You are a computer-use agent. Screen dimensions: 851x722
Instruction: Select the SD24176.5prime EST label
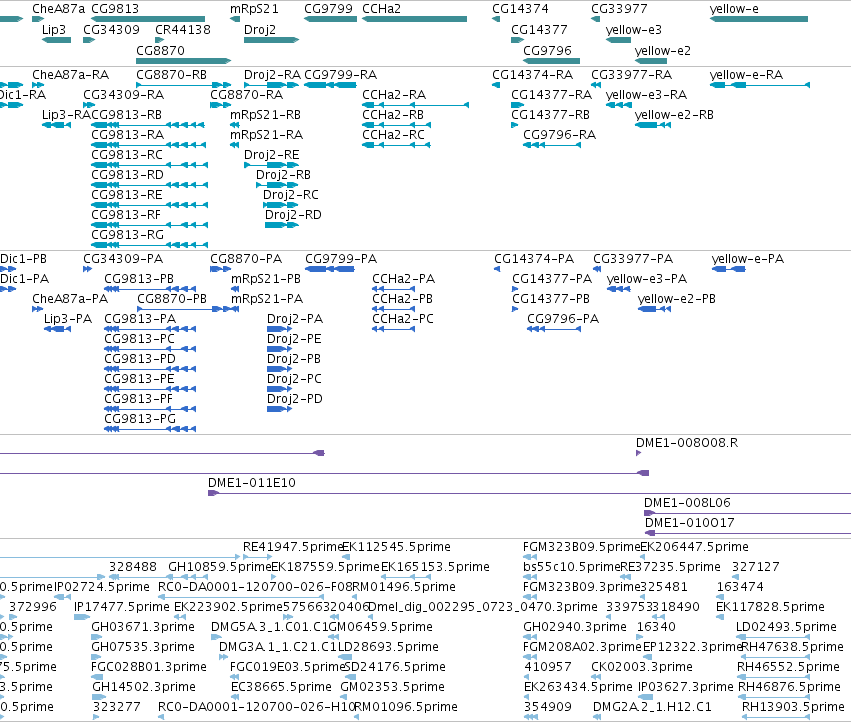(x=395, y=667)
